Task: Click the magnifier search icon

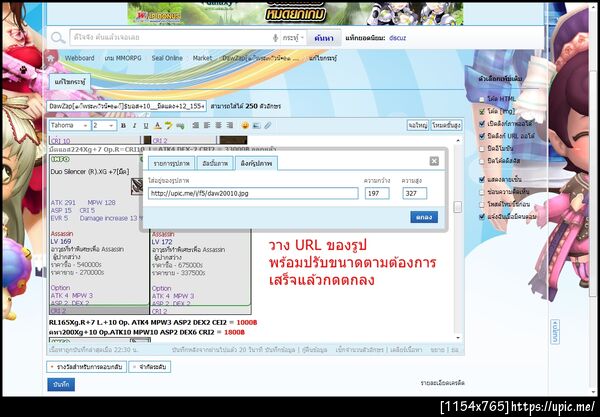Action: 58,38
